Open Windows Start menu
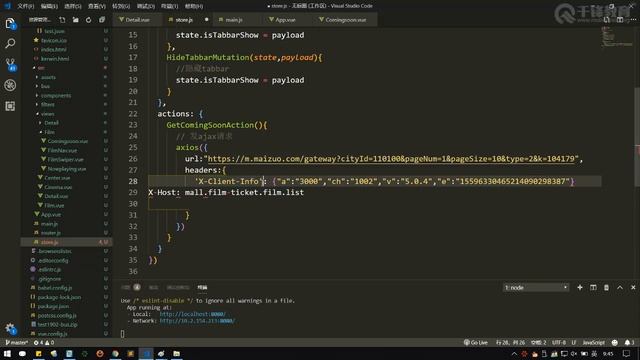Image resolution: width=640 pixels, height=360 pixels. (x=7, y=353)
